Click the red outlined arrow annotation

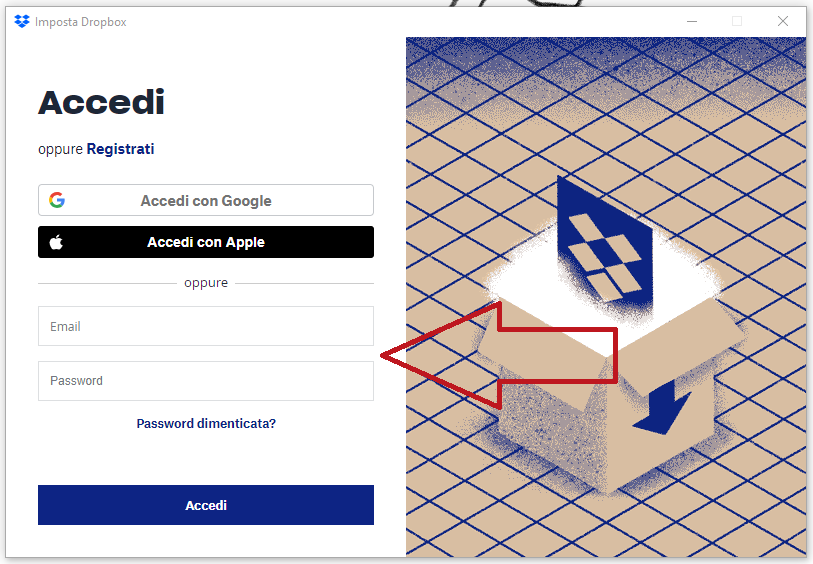499,356
